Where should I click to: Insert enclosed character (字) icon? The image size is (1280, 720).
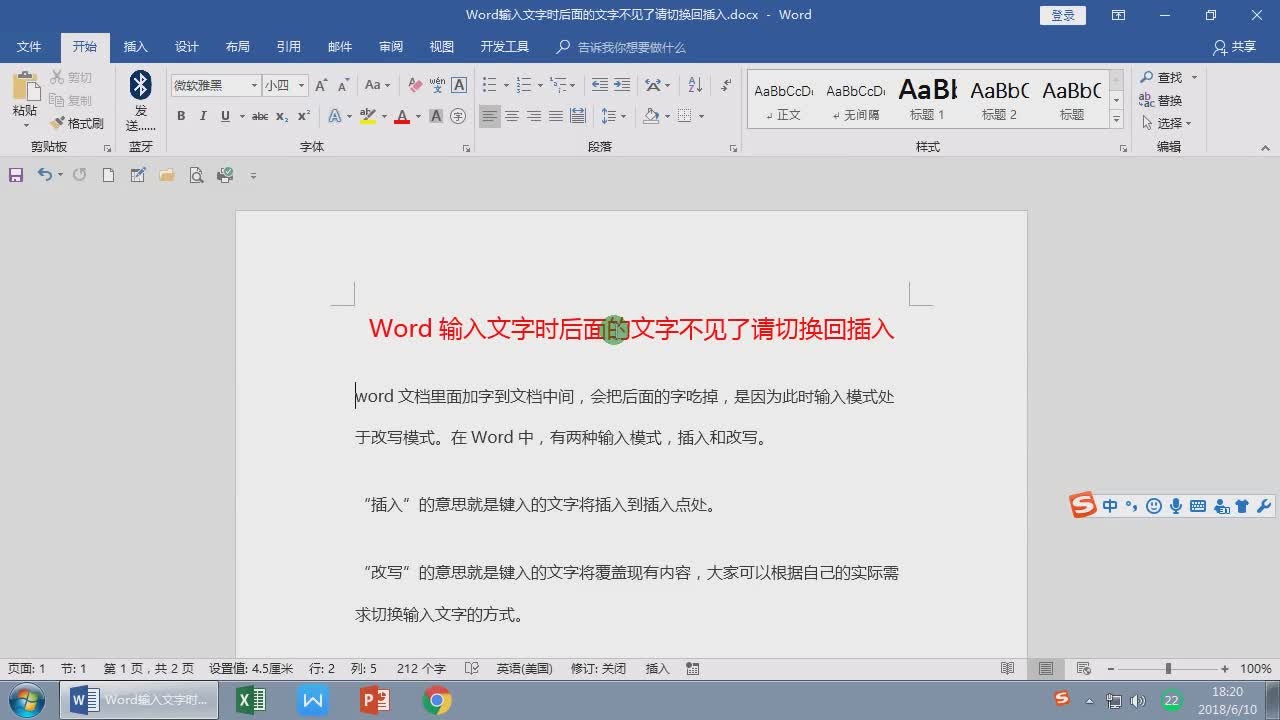(458, 116)
